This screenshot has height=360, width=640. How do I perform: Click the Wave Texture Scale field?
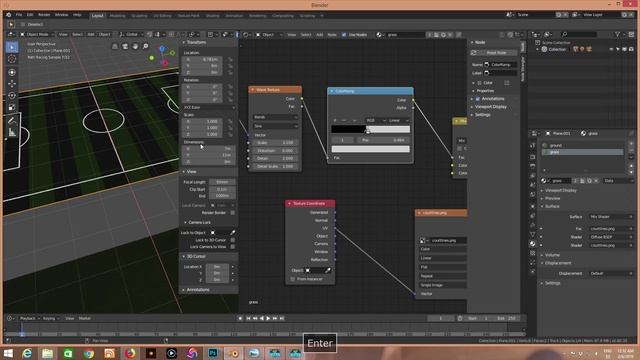click(x=275, y=143)
